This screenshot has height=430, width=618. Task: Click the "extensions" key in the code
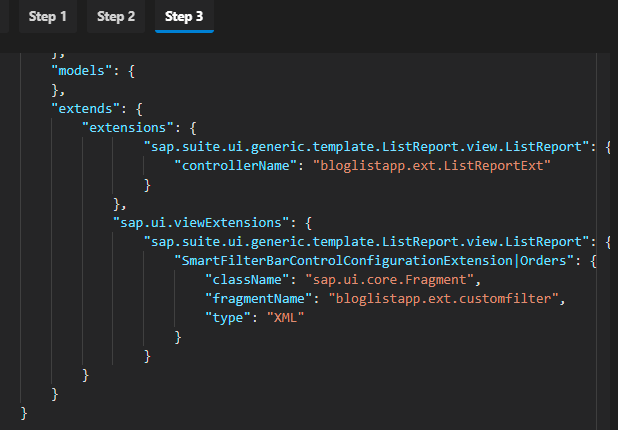coord(128,128)
